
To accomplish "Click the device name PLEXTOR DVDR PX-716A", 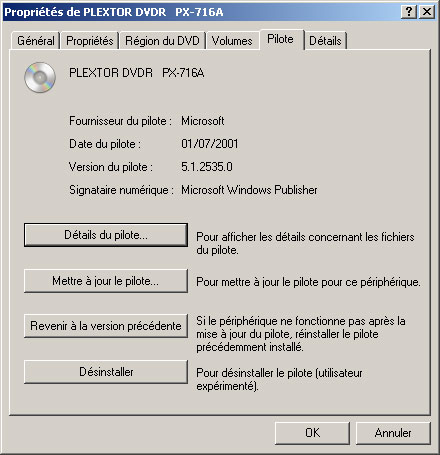I will pos(137,73).
